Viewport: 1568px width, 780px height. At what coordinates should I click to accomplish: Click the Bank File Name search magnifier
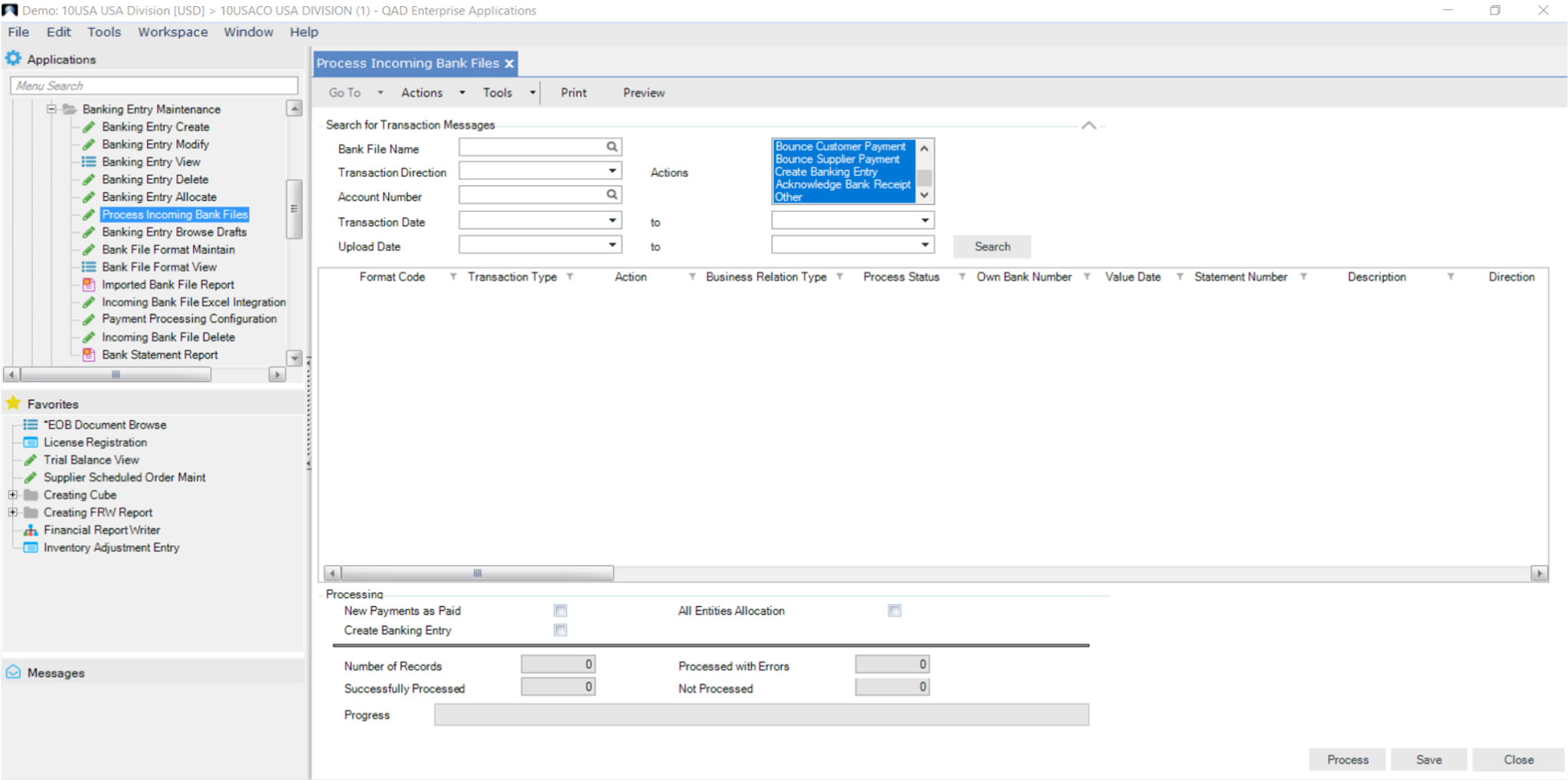tap(611, 146)
